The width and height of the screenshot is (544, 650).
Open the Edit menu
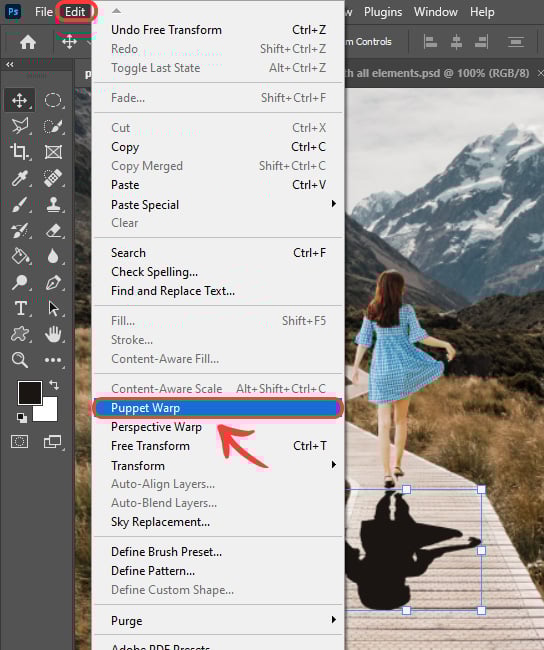point(75,12)
